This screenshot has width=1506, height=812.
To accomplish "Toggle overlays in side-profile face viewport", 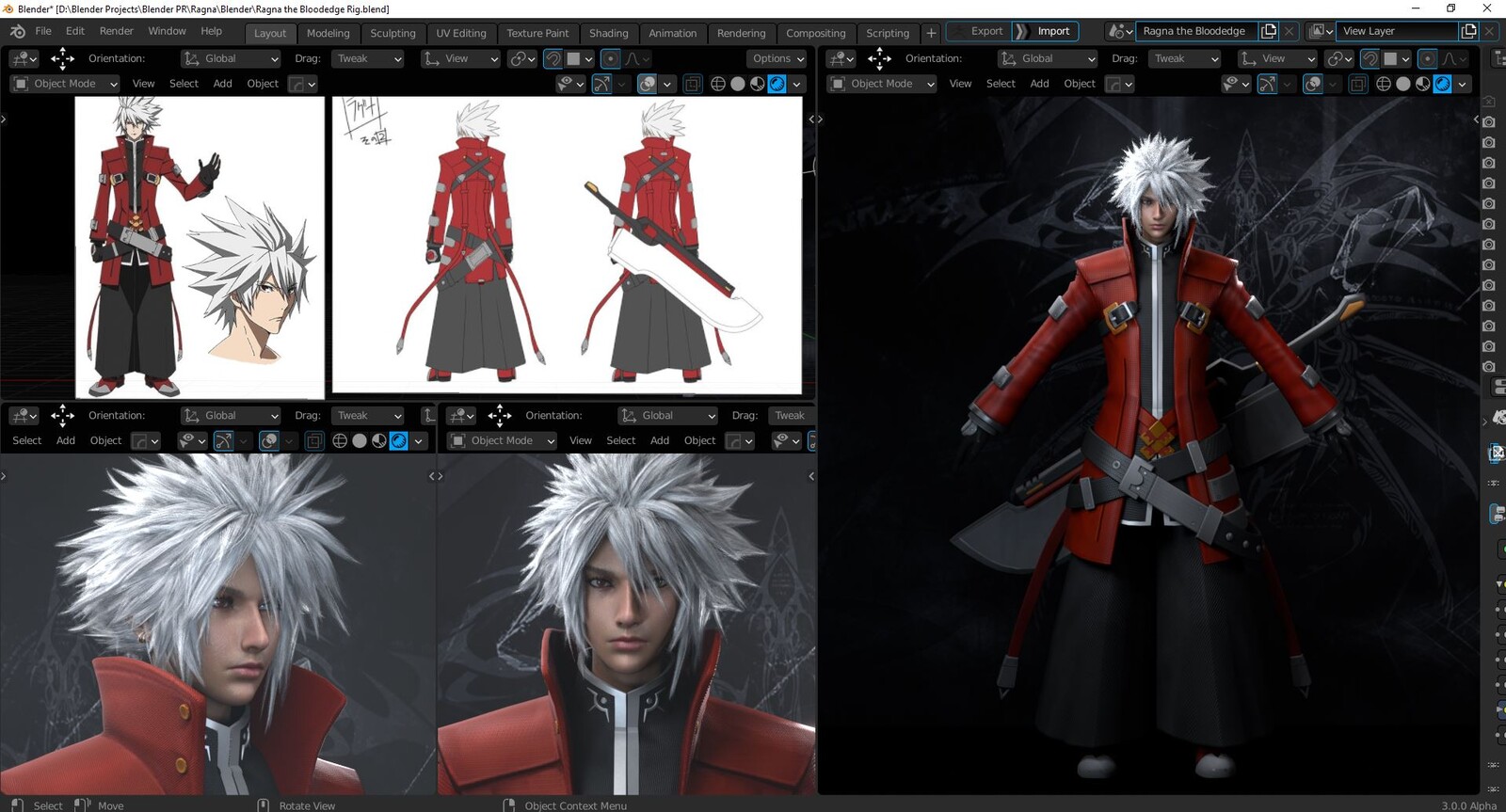I will pos(269,440).
